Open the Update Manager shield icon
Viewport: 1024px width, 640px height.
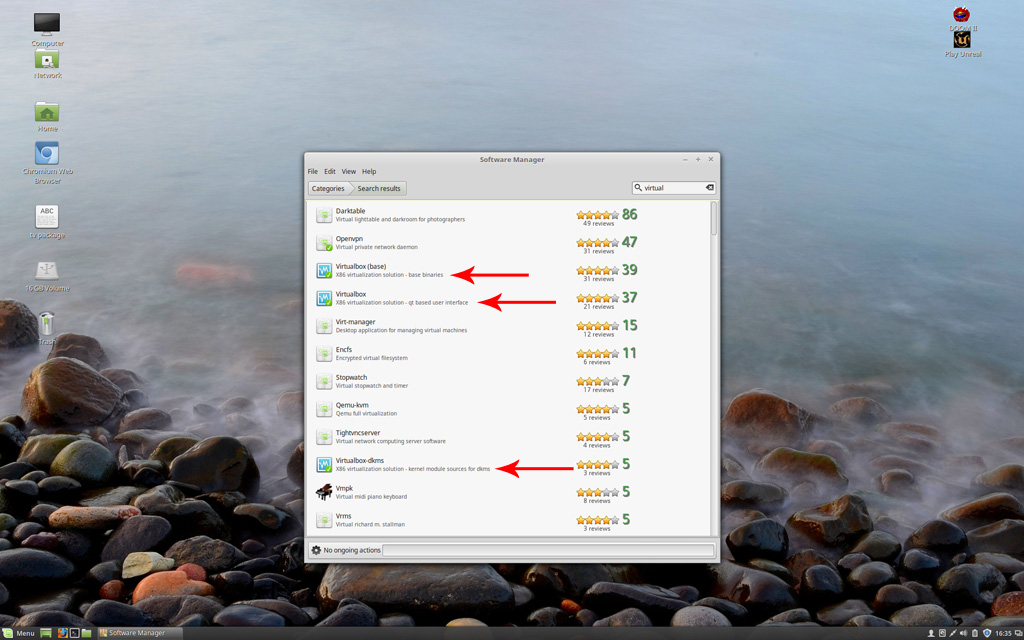coord(987,633)
